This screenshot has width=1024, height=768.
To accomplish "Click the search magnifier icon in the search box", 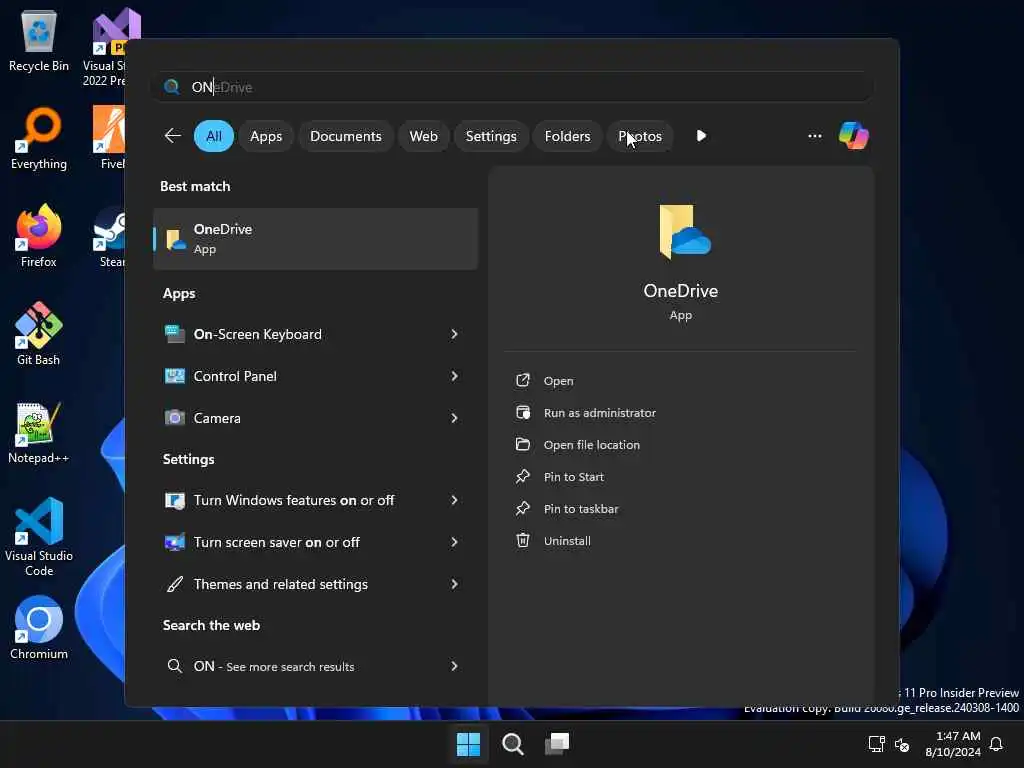I will click(172, 87).
